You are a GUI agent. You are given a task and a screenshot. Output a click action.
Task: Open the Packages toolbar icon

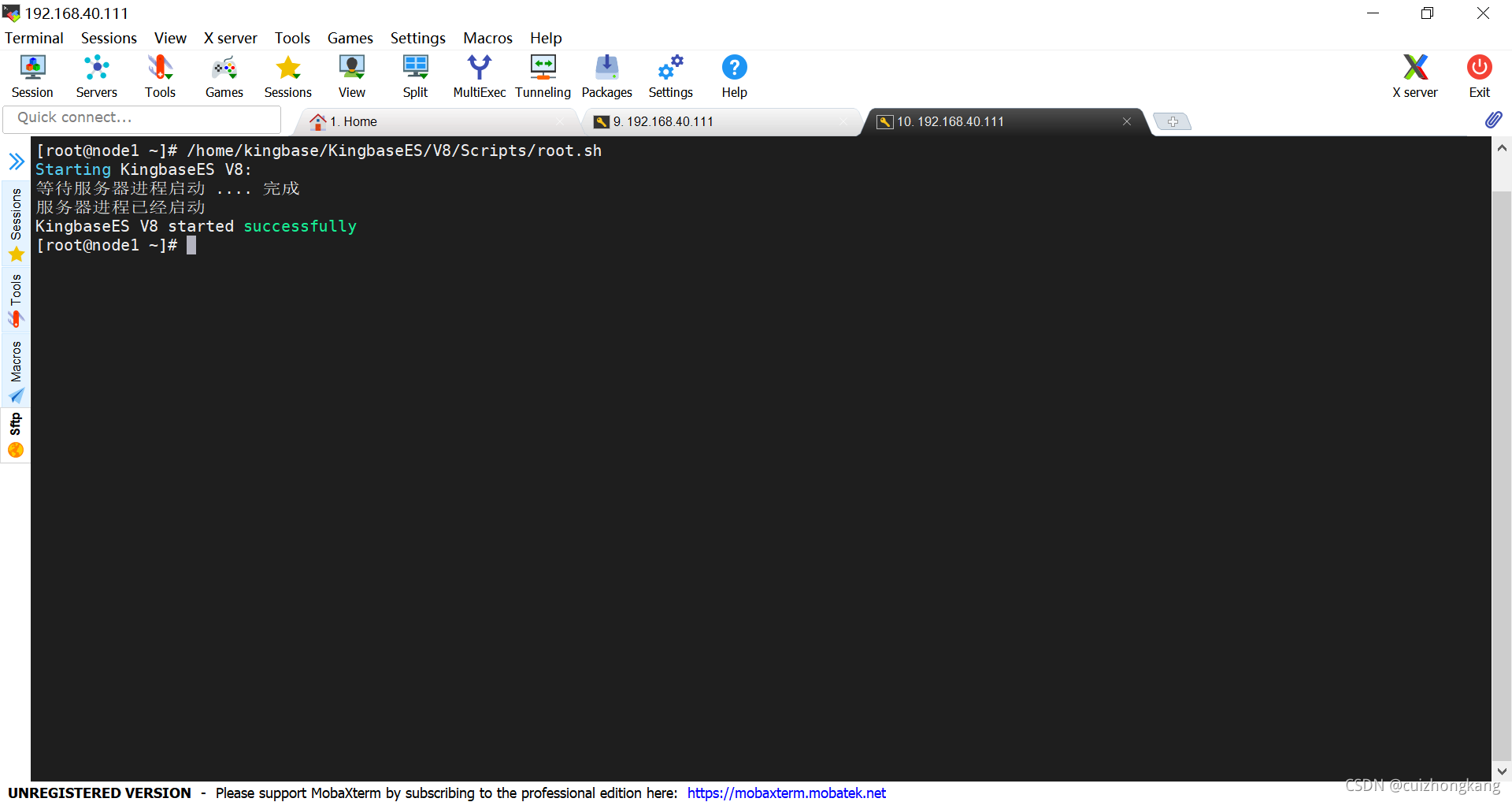coord(606,76)
